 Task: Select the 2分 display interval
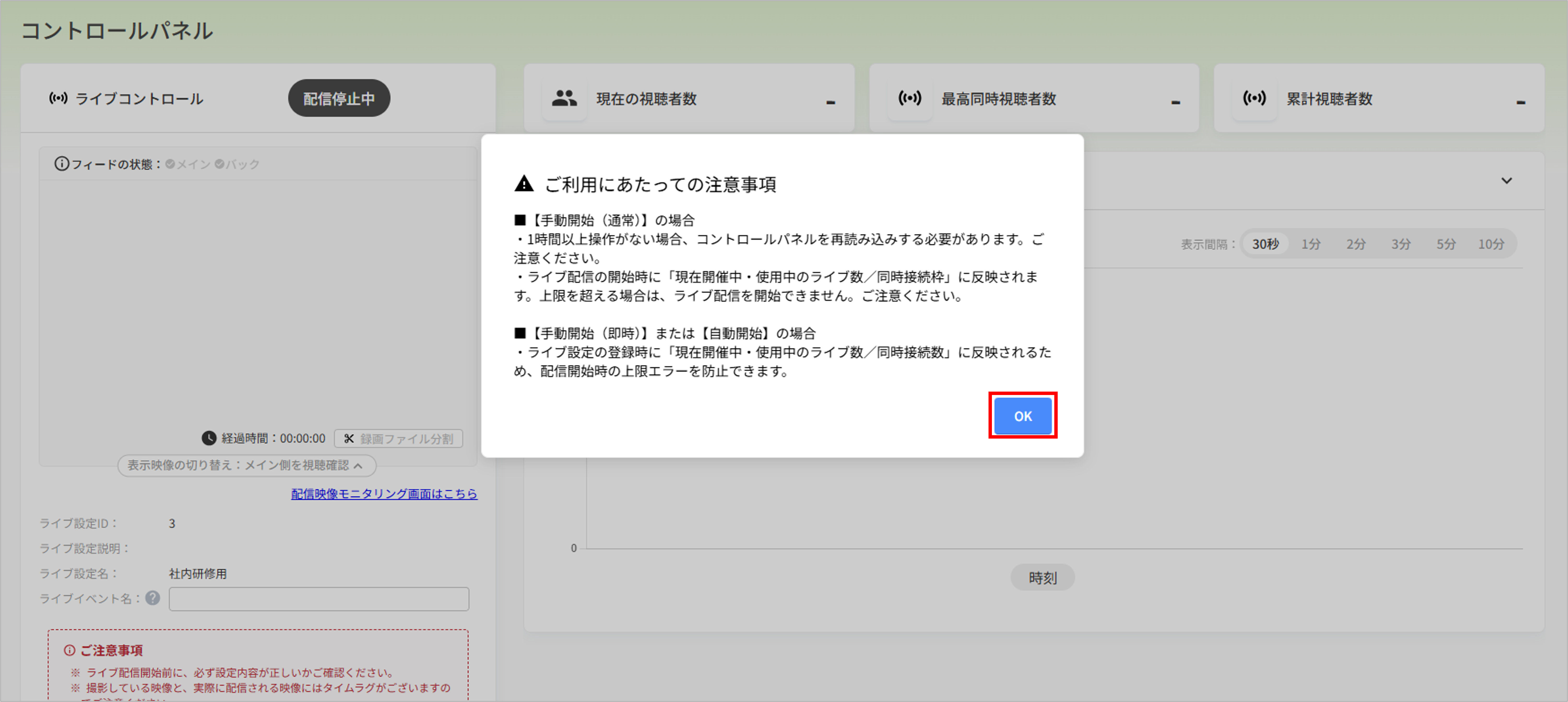pyautogui.click(x=1356, y=244)
